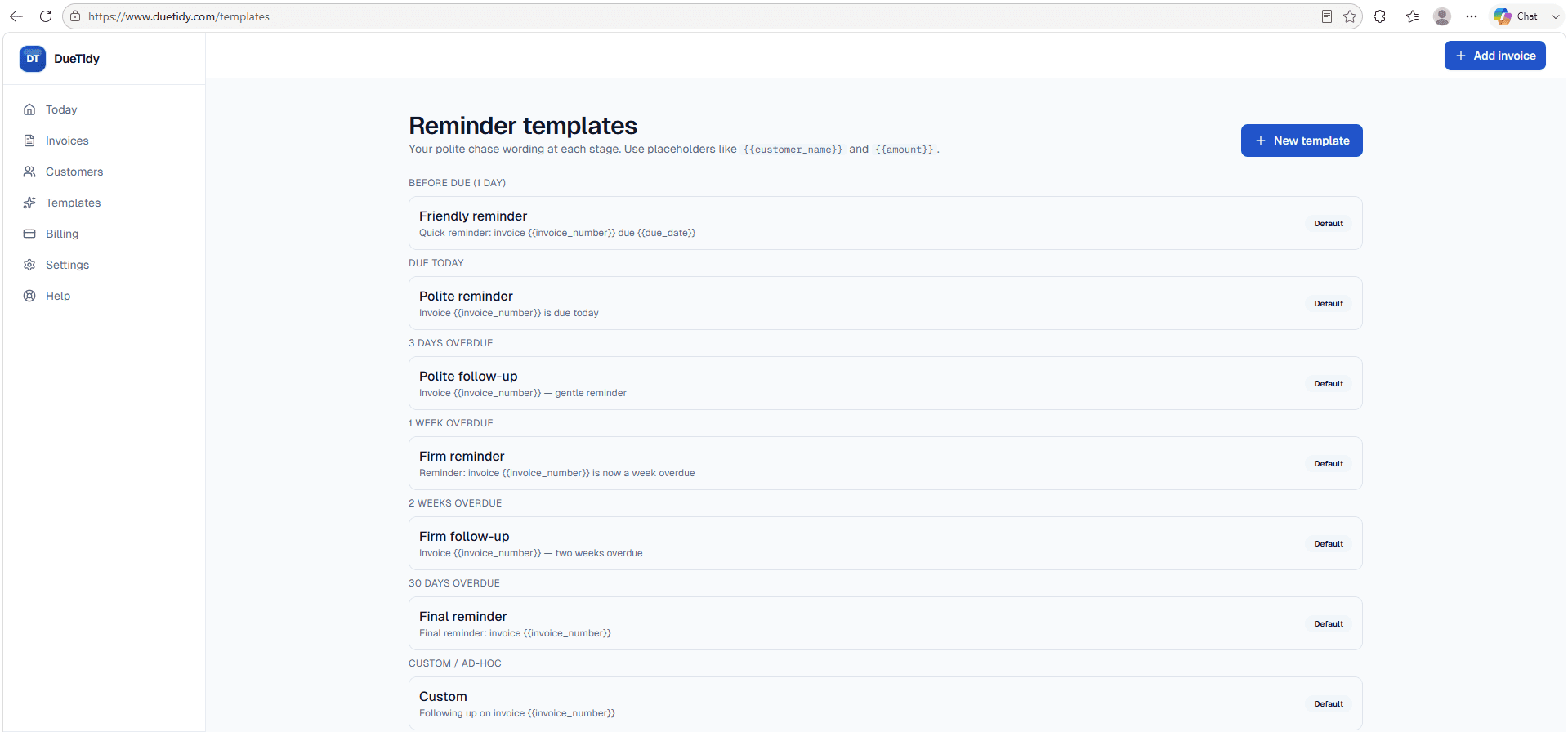Go to Invoices section
Viewport: 1568px width, 732px height.
point(67,141)
